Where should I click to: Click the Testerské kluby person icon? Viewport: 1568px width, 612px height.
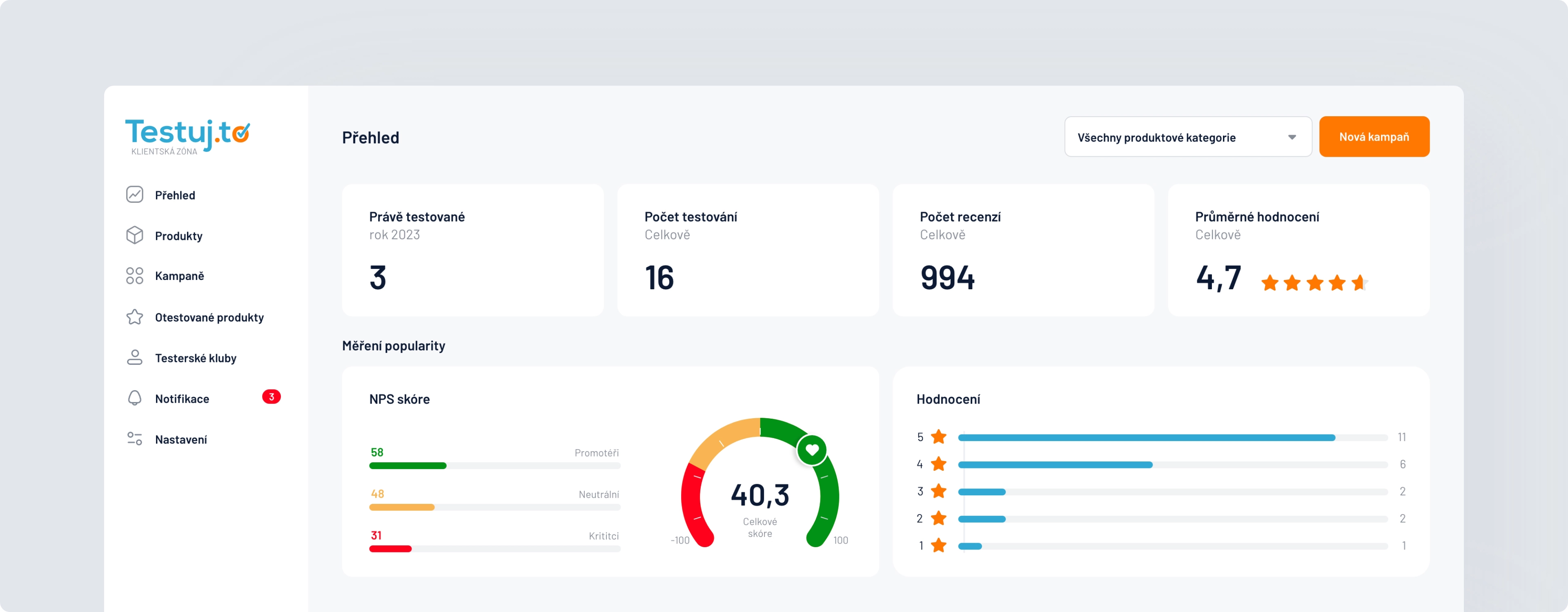coord(134,358)
